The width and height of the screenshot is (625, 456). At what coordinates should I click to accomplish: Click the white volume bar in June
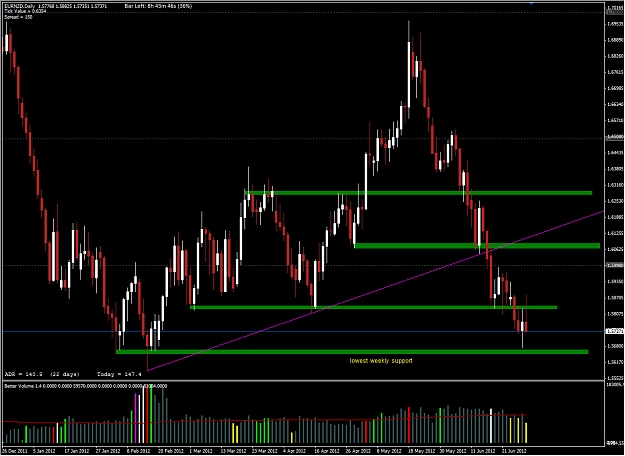point(491,426)
